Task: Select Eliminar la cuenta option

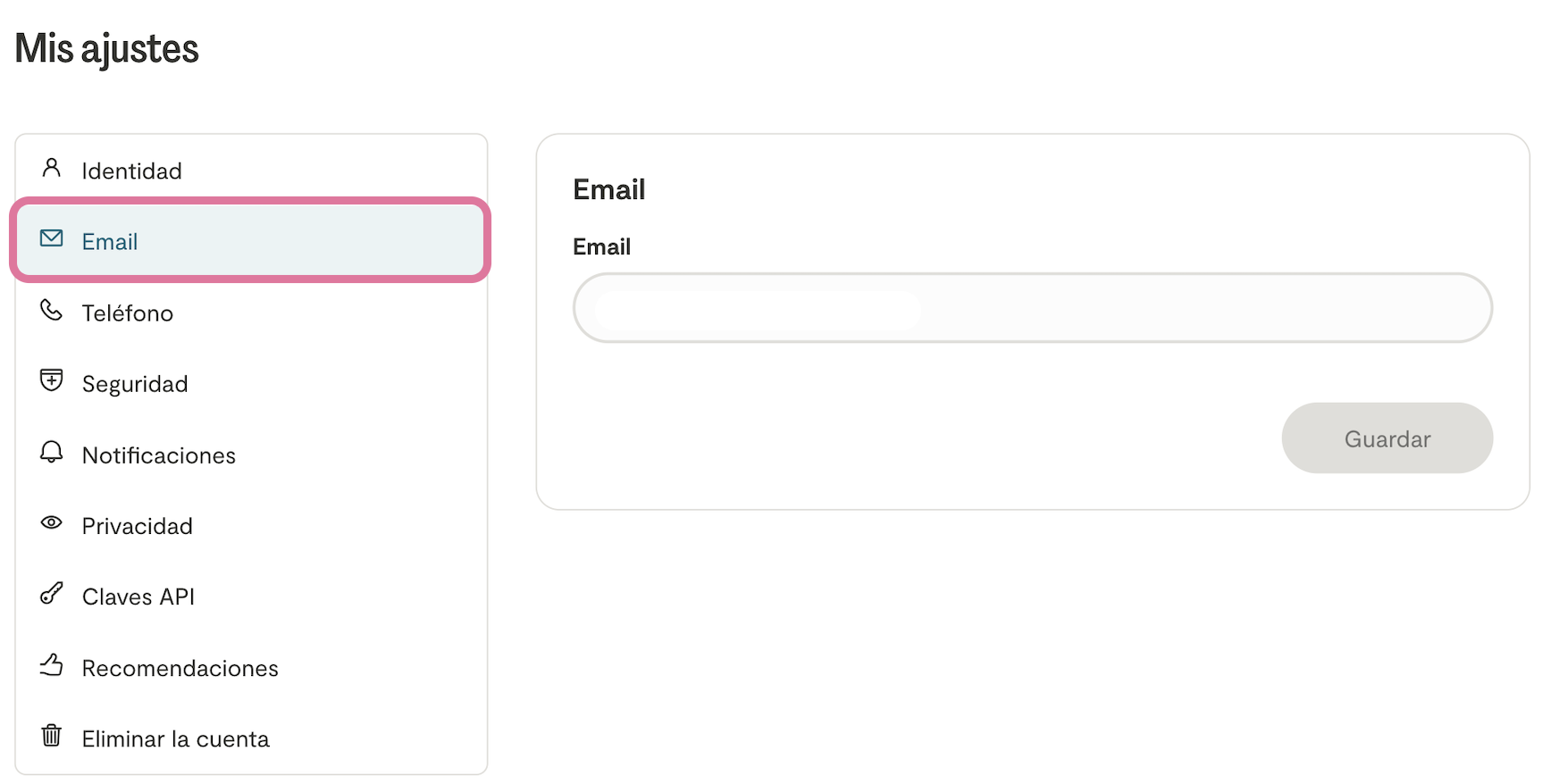Action: tap(176, 739)
